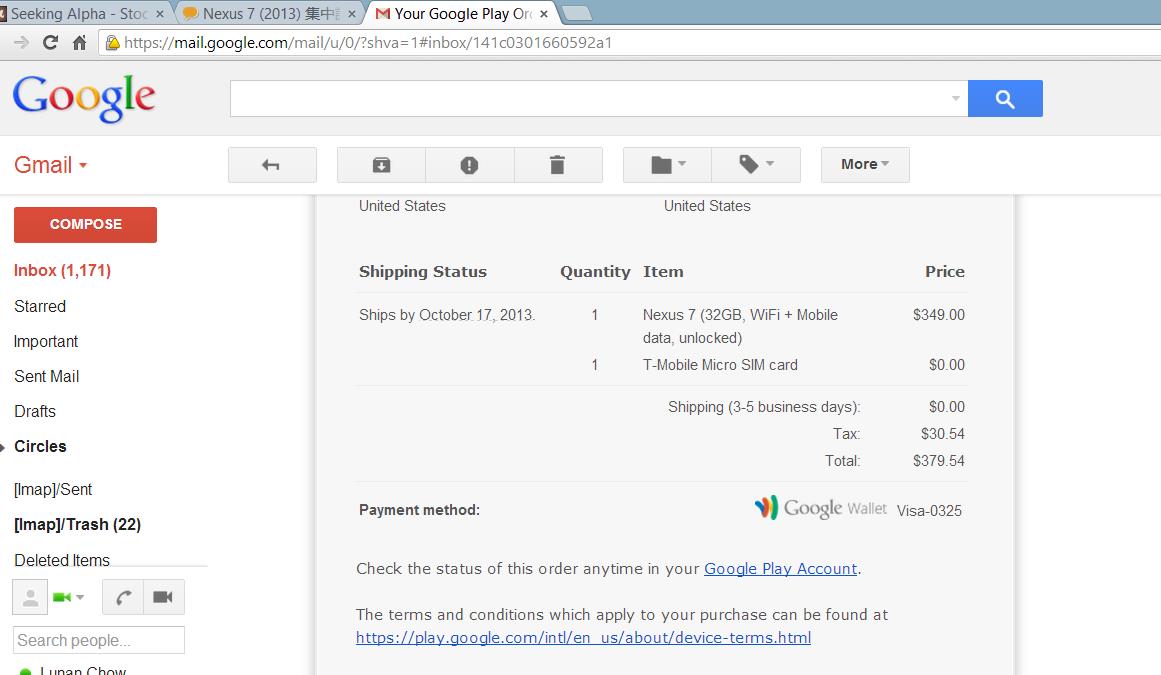Open the [Imap]/Sent label
The height and width of the screenshot is (675, 1161).
(53, 489)
